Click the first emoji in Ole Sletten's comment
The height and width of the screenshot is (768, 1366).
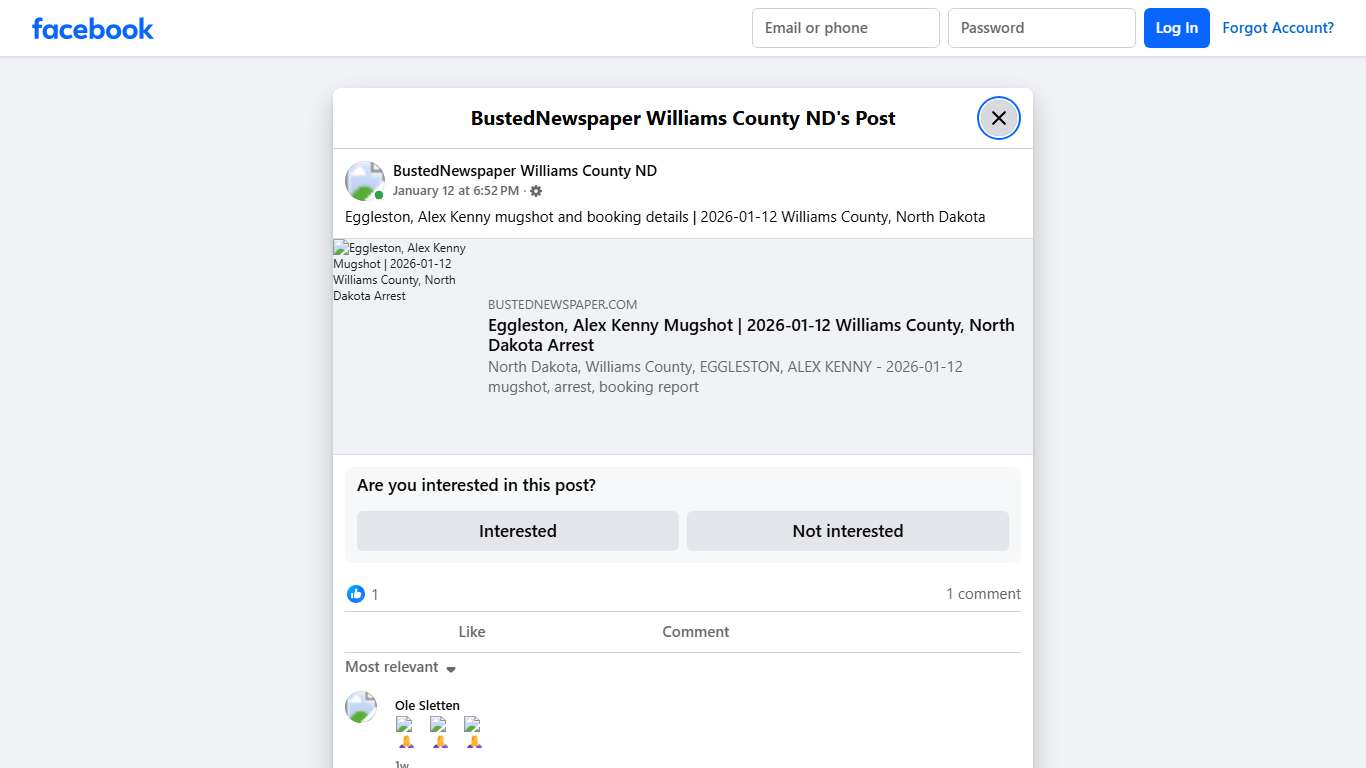(x=406, y=732)
